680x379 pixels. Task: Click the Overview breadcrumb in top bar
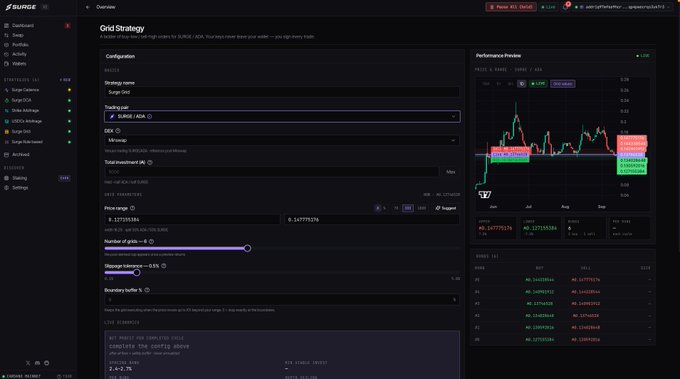tap(106, 7)
